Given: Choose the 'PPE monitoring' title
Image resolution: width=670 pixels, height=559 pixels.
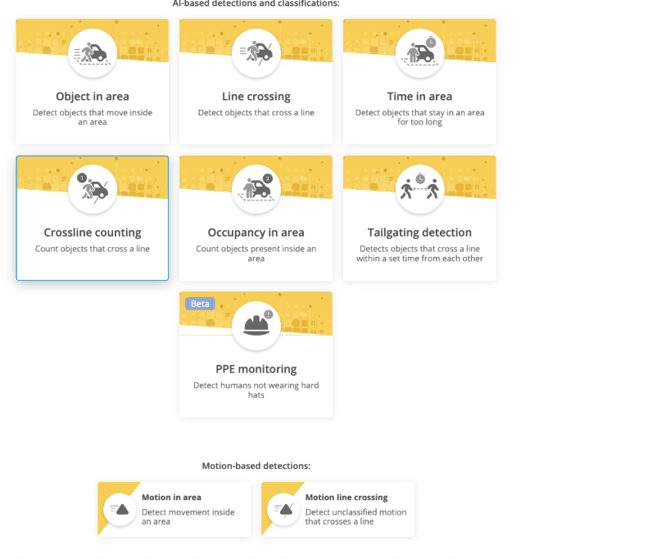Looking at the screenshot, I should click(x=256, y=369).
